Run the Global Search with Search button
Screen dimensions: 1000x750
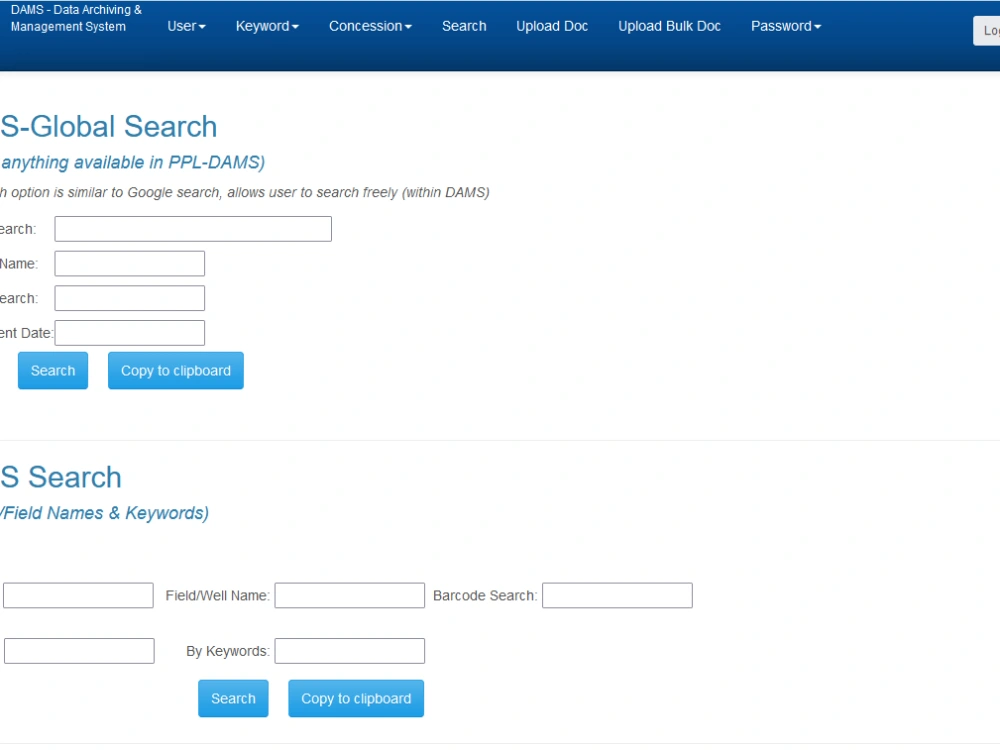(52, 370)
